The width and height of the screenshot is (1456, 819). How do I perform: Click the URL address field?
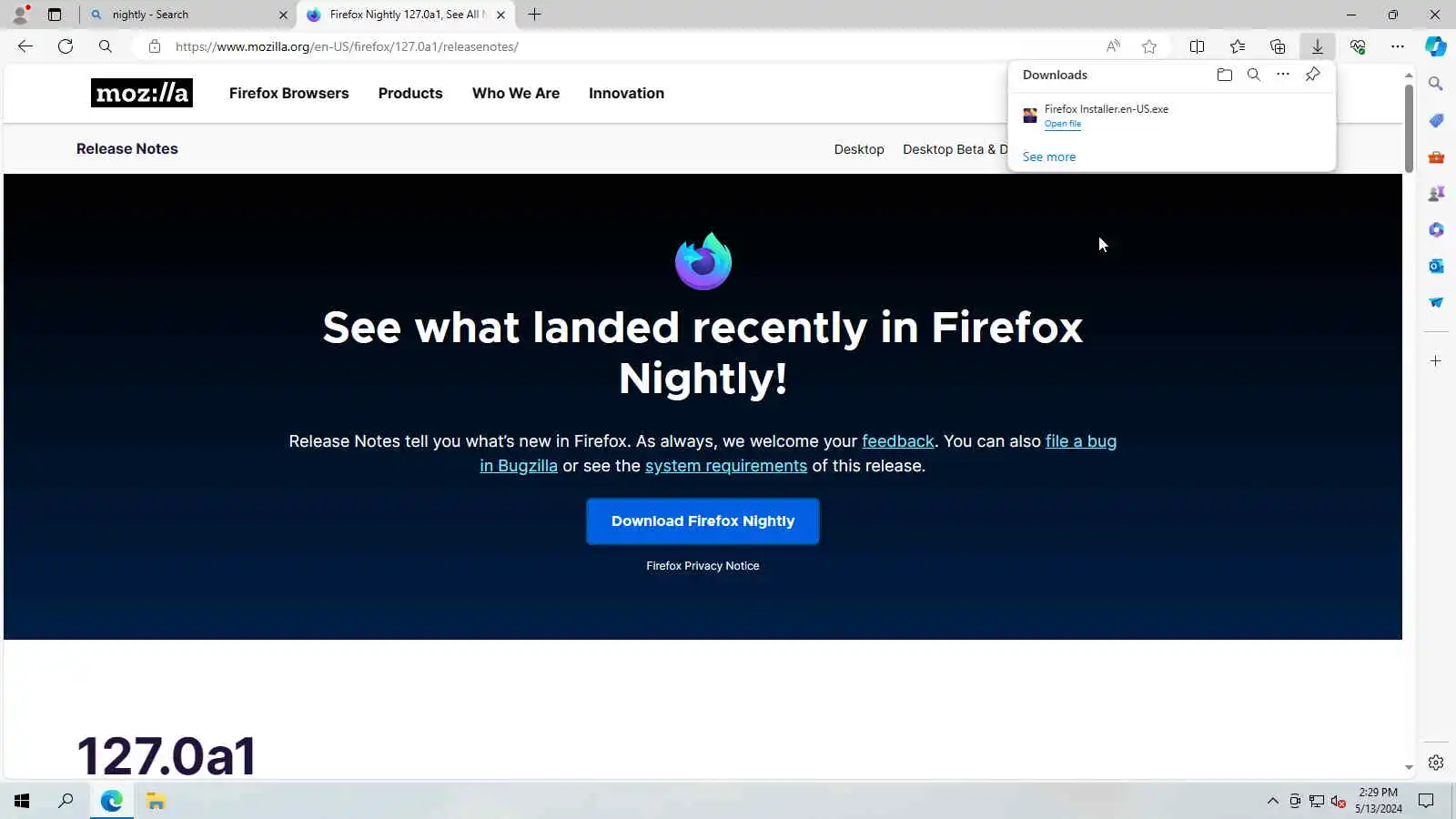(628, 46)
